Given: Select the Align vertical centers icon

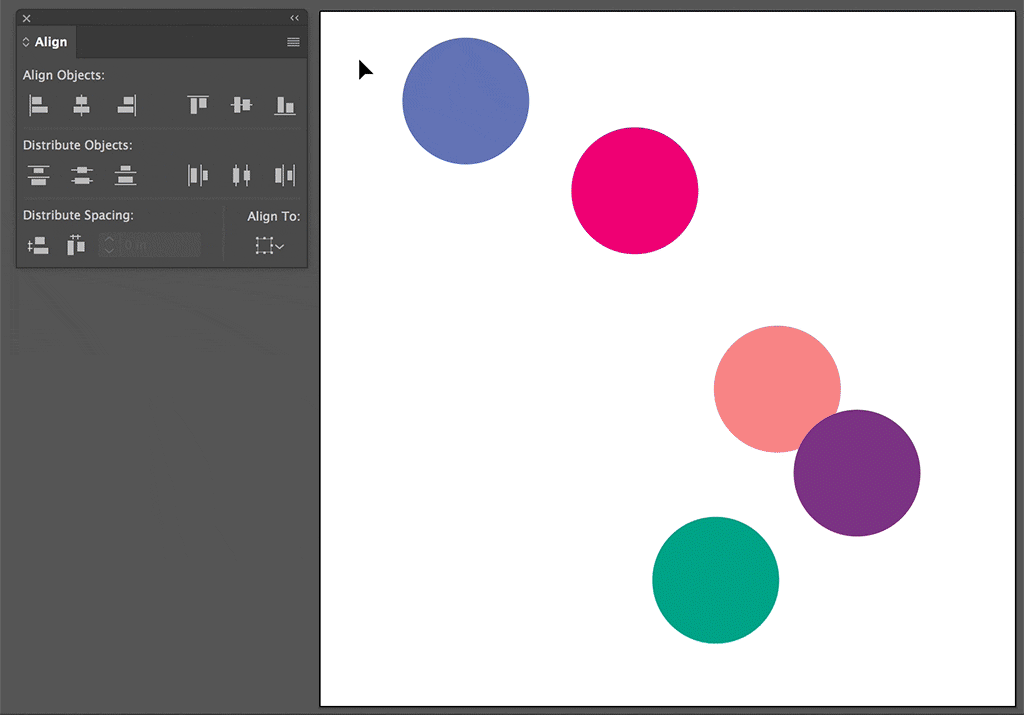Looking at the screenshot, I should [x=241, y=105].
